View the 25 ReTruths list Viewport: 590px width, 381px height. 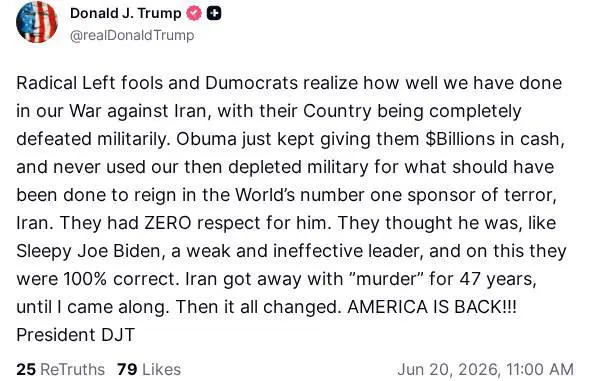tap(61, 369)
